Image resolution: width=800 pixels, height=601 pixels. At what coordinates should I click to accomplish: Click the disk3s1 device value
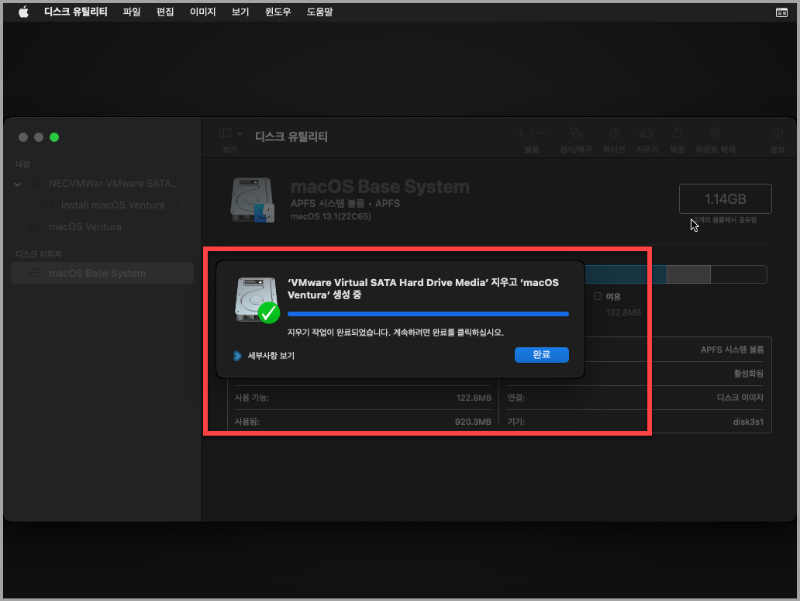point(748,422)
